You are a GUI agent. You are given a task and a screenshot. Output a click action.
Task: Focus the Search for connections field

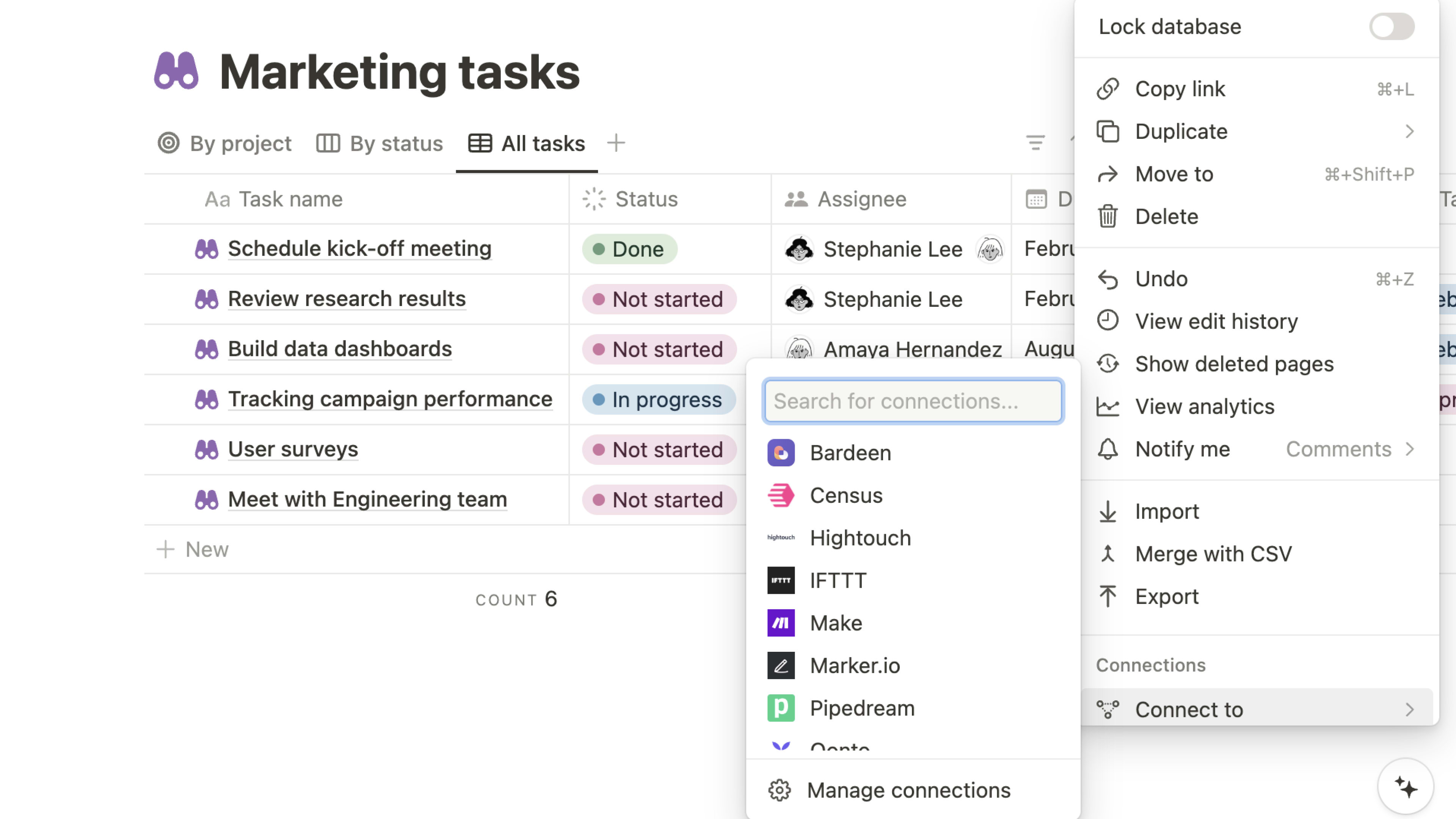(913, 401)
